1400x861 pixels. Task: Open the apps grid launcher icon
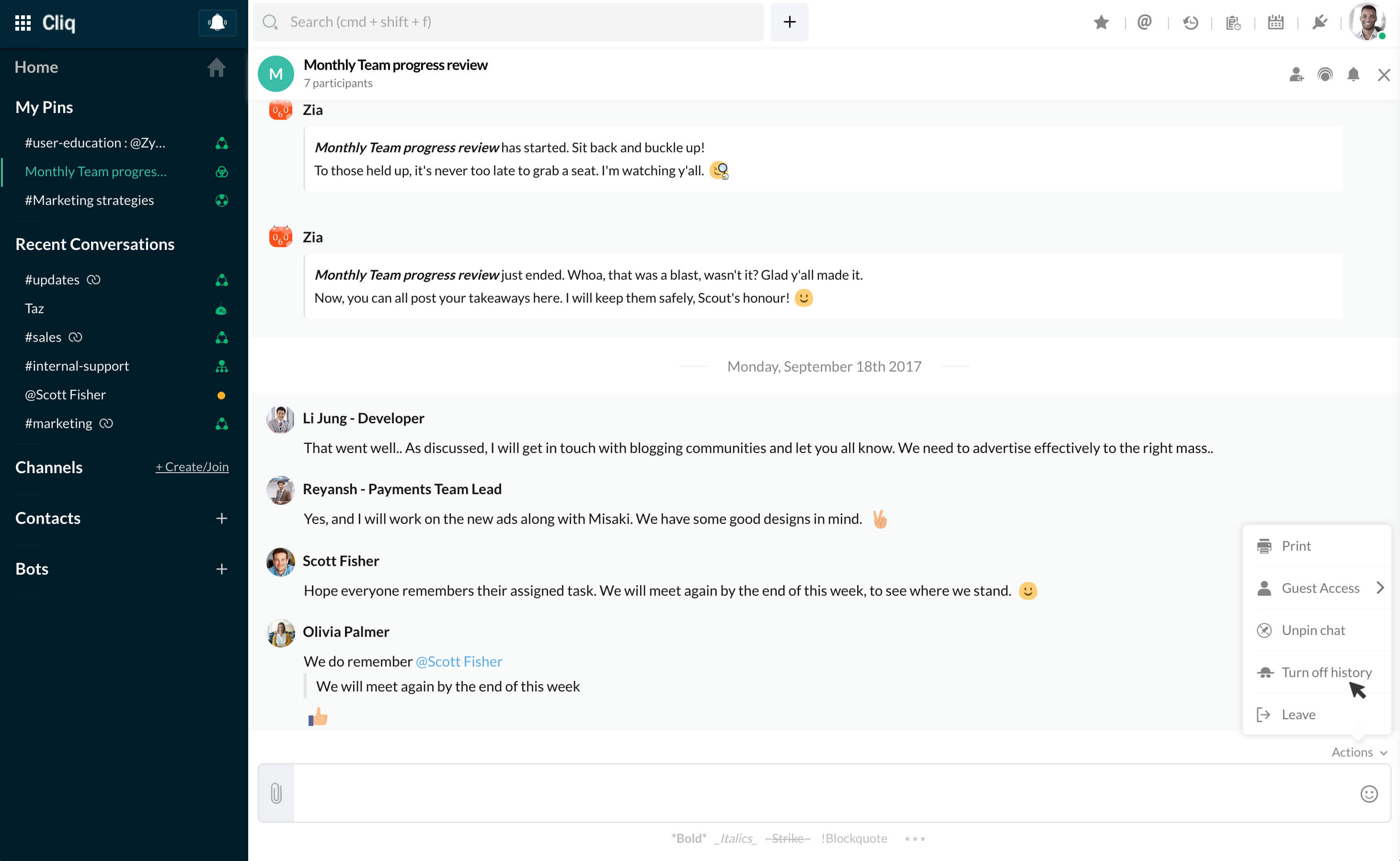click(23, 23)
